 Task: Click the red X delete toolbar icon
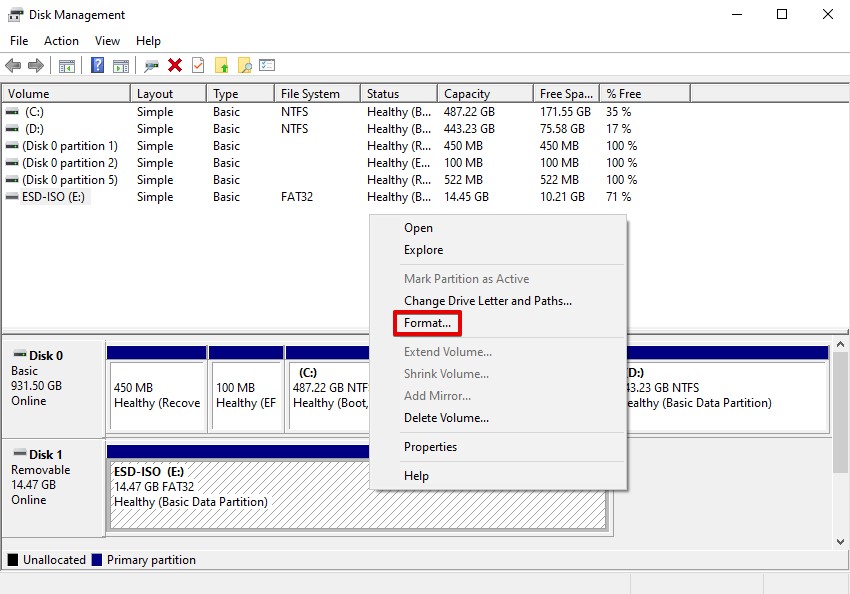[x=174, y=64]
